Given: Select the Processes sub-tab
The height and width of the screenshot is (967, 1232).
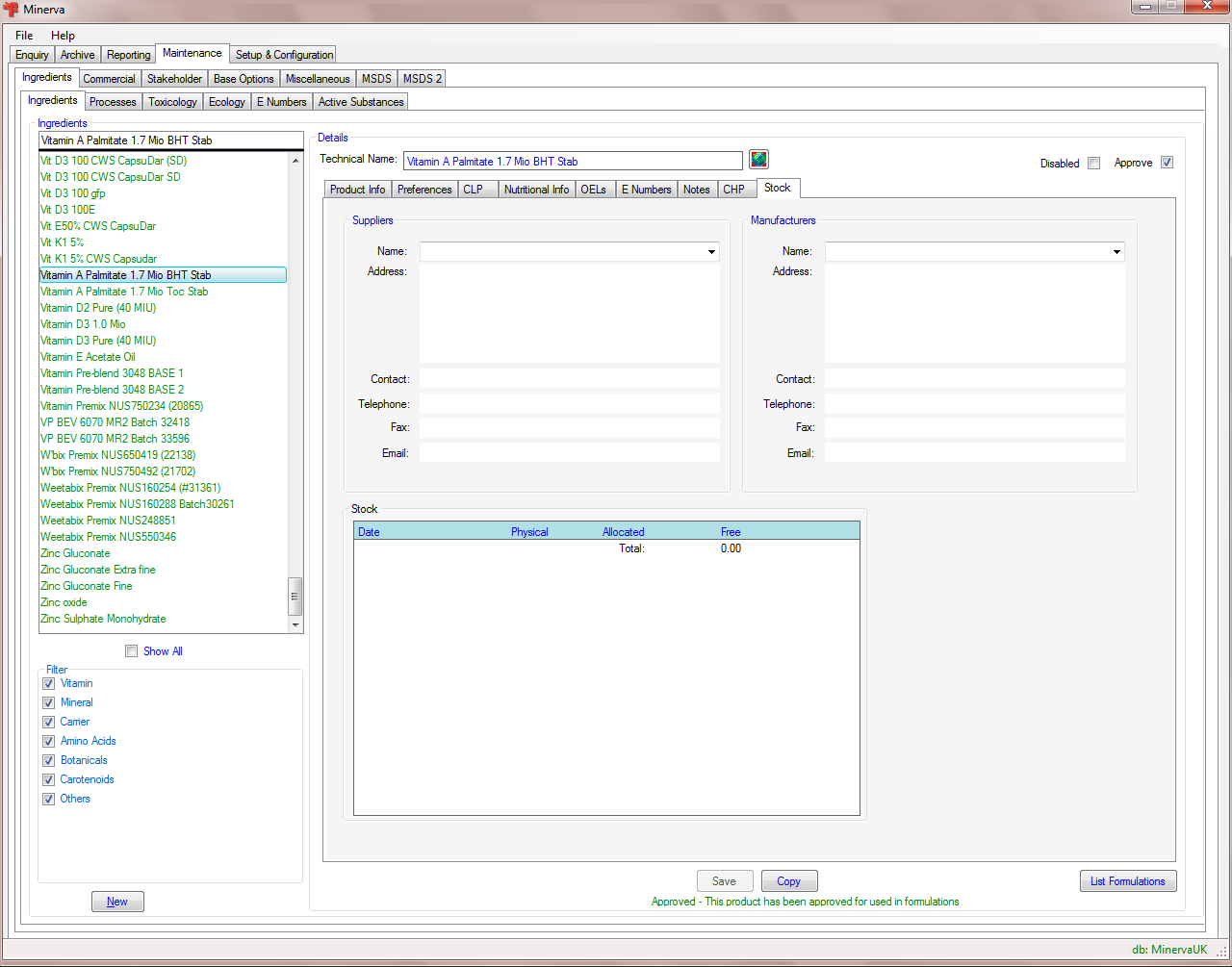Looking at the screenshot, I should point(113,102).
